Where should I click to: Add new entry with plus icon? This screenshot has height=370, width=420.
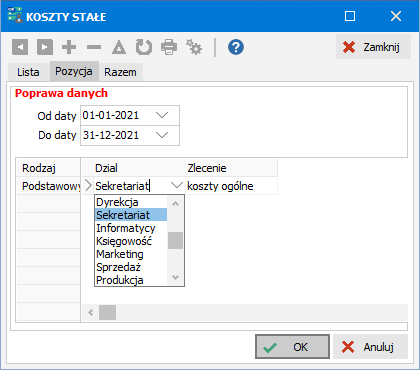[x=69, y=47]
